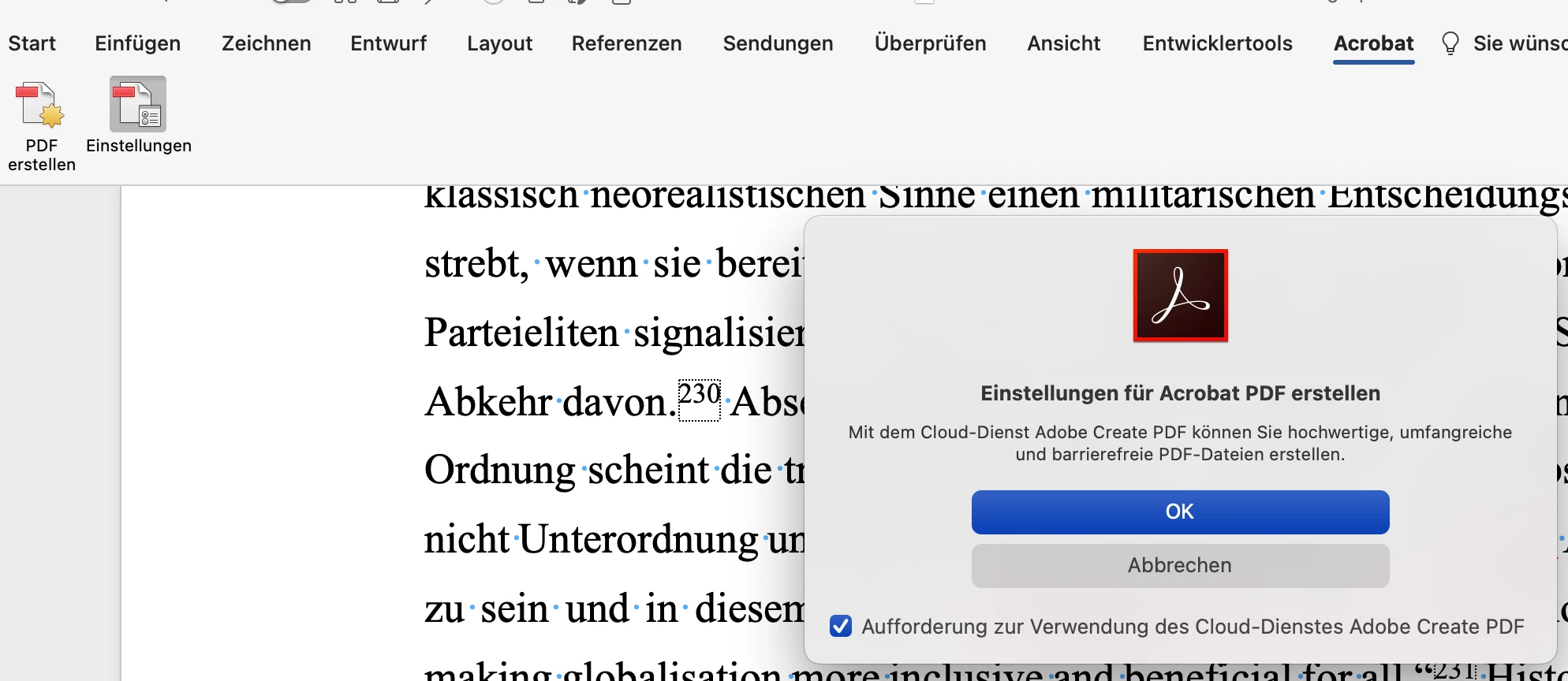Open the Entwicklertools tab

tap(1218, 43)
